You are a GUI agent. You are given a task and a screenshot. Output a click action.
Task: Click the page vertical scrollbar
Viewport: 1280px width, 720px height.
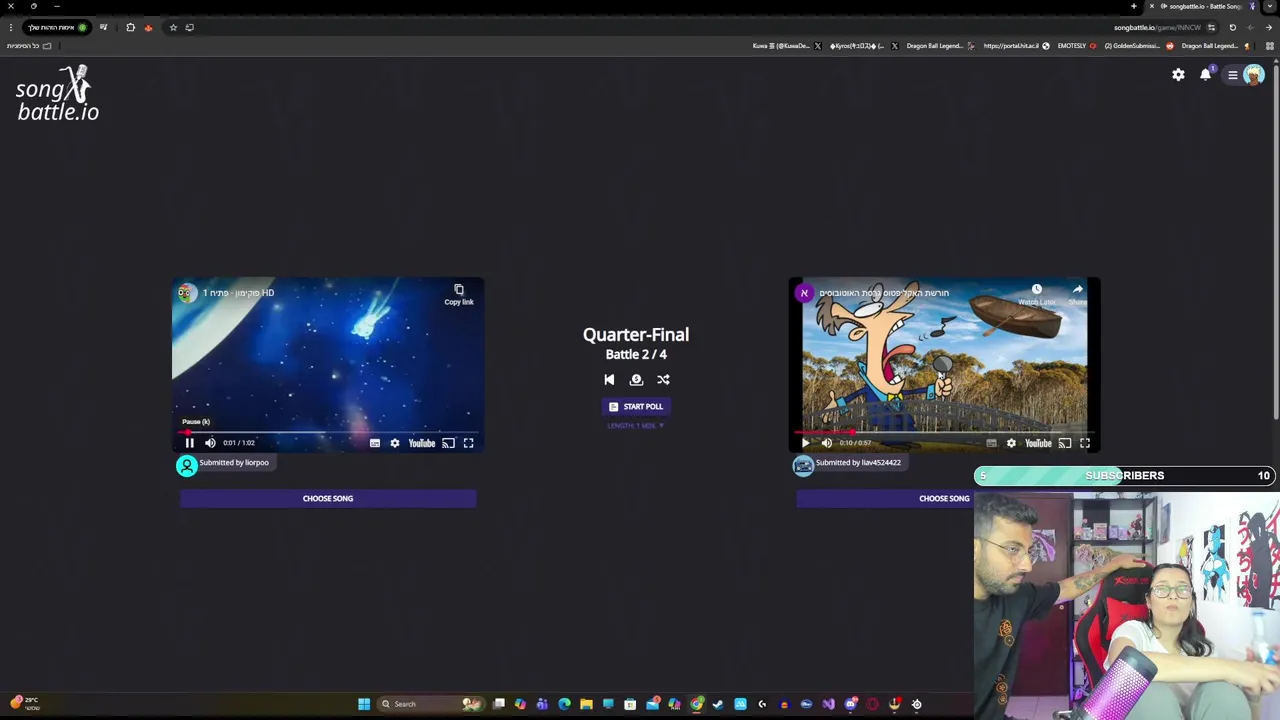pyautogui.click(x=1275, y=240)
